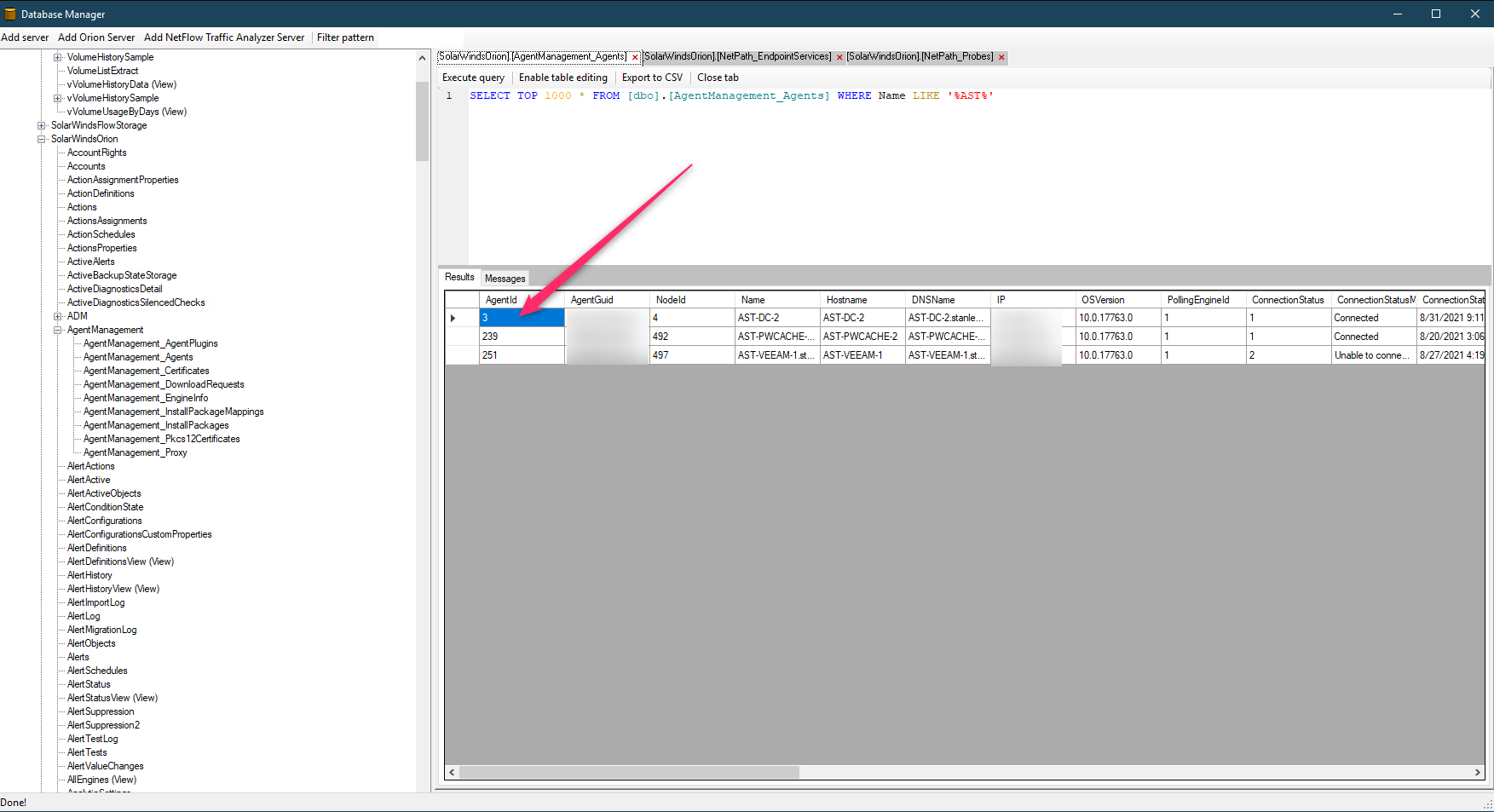Click the results grid scroll-right arrow

(1478, 772)
